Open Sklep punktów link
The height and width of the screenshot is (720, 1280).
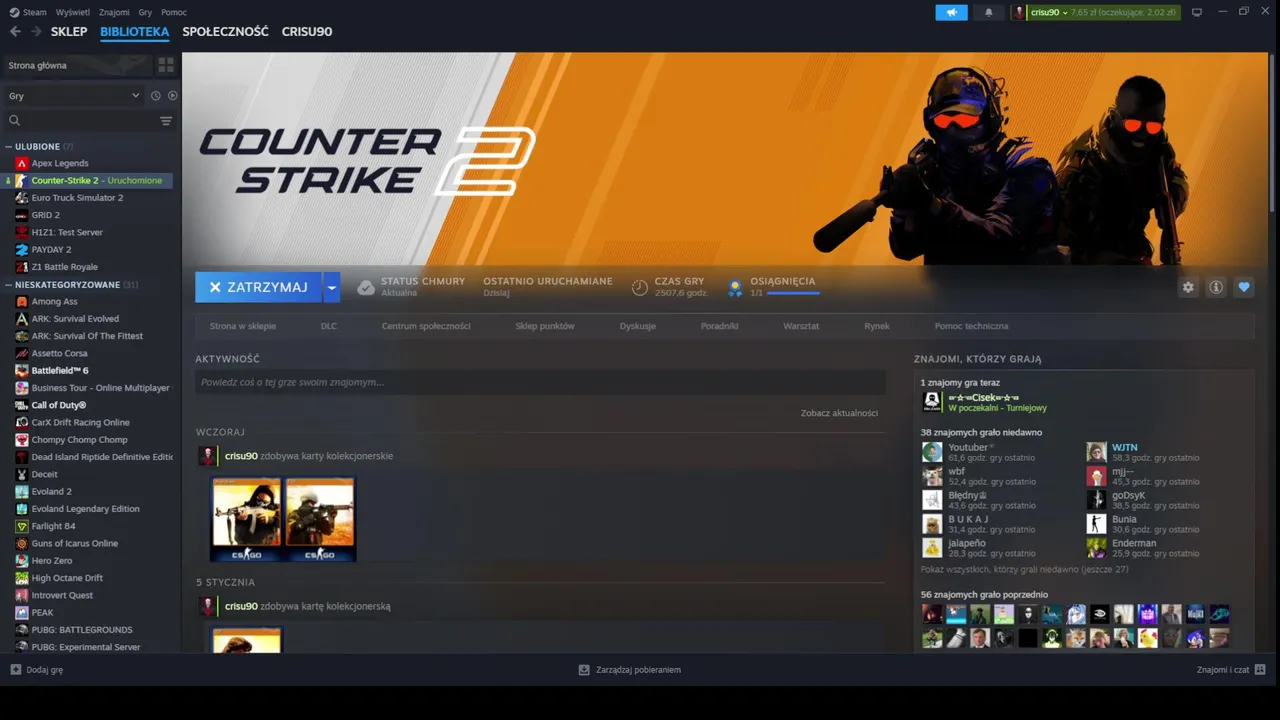(x=545, y=326)
